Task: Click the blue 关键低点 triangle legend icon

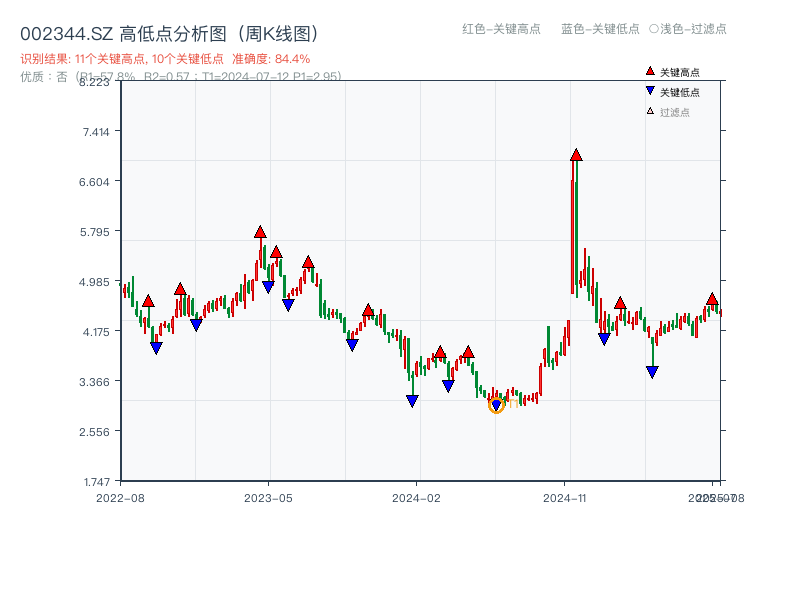Action: [x=650, y=91]
